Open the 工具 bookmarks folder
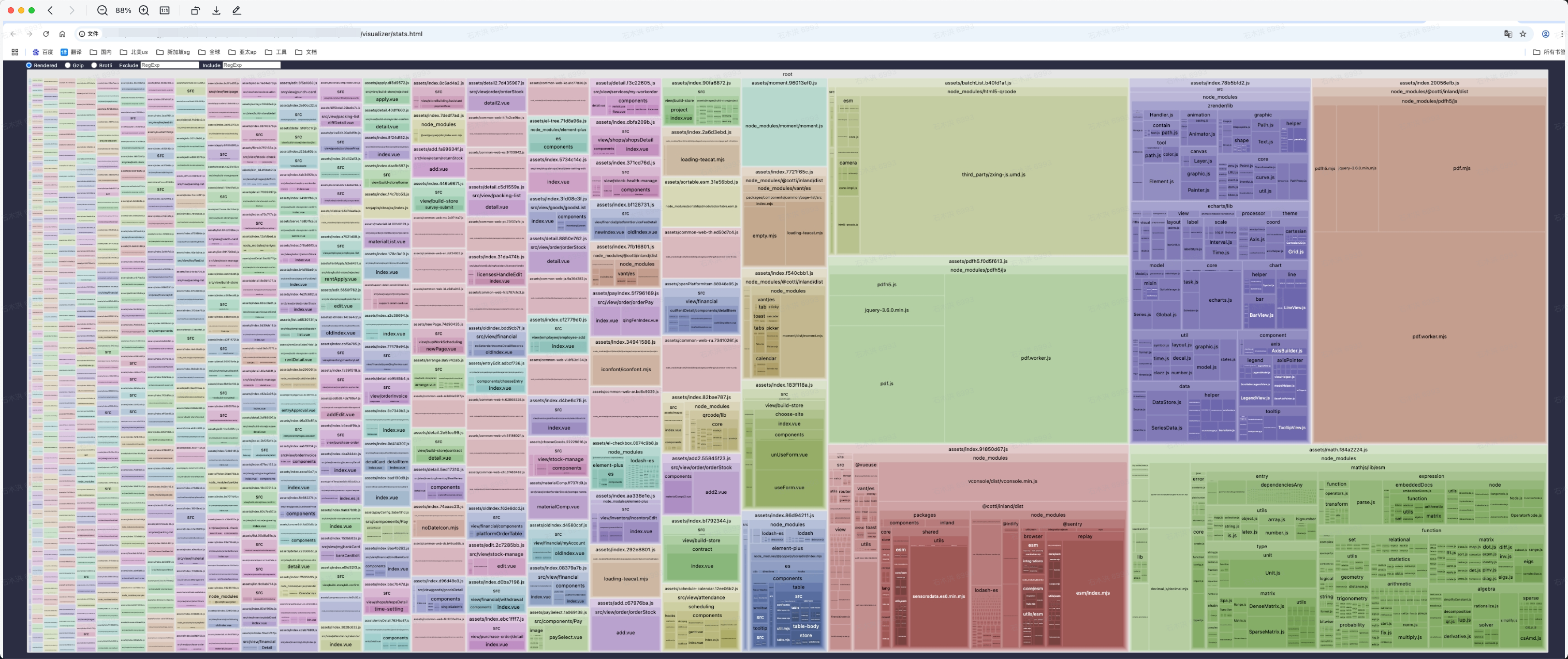 coord(276,52)
